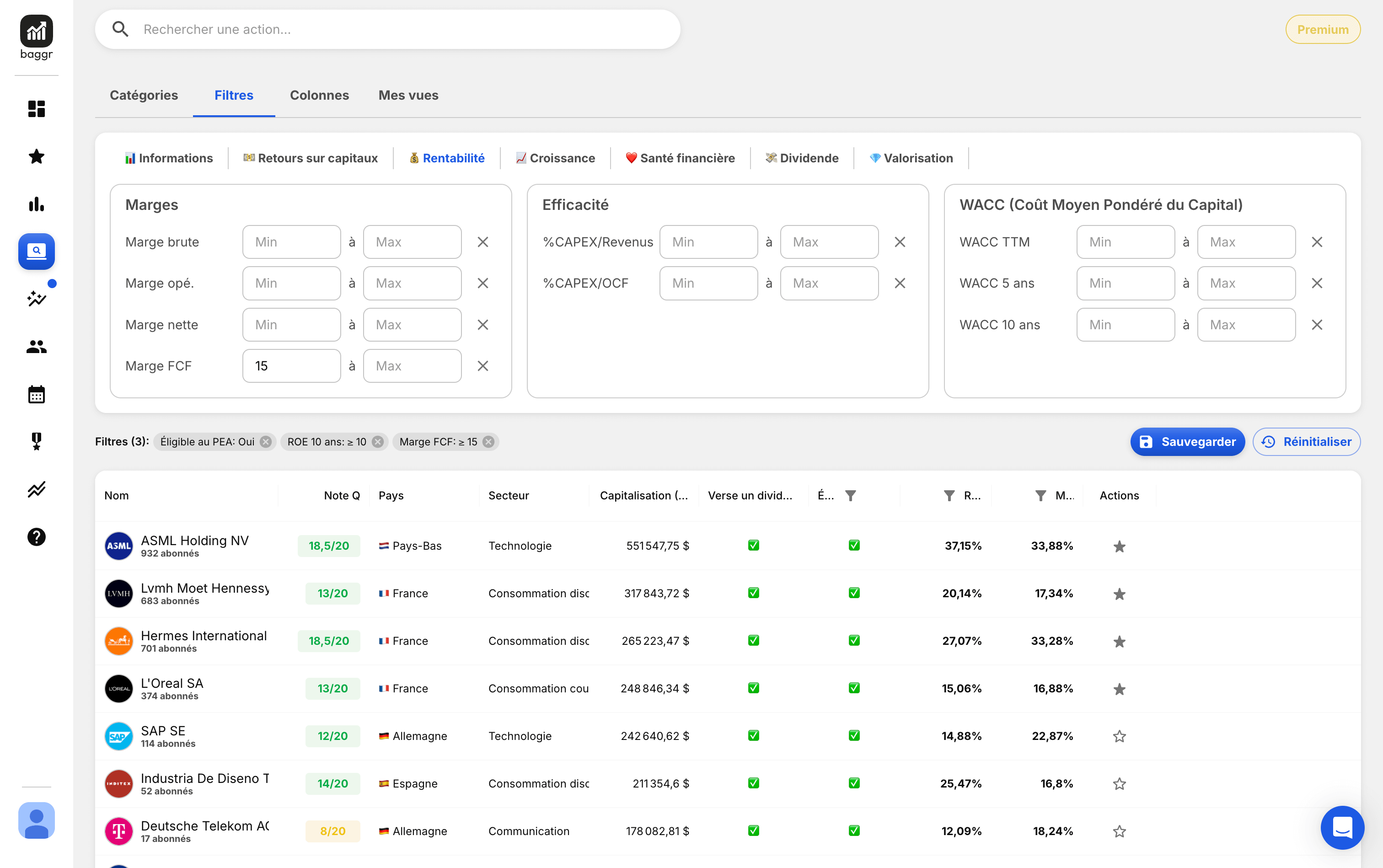
Task: Unfavorite ASML Holding NV star
Action: click(x=1119, y=546)
